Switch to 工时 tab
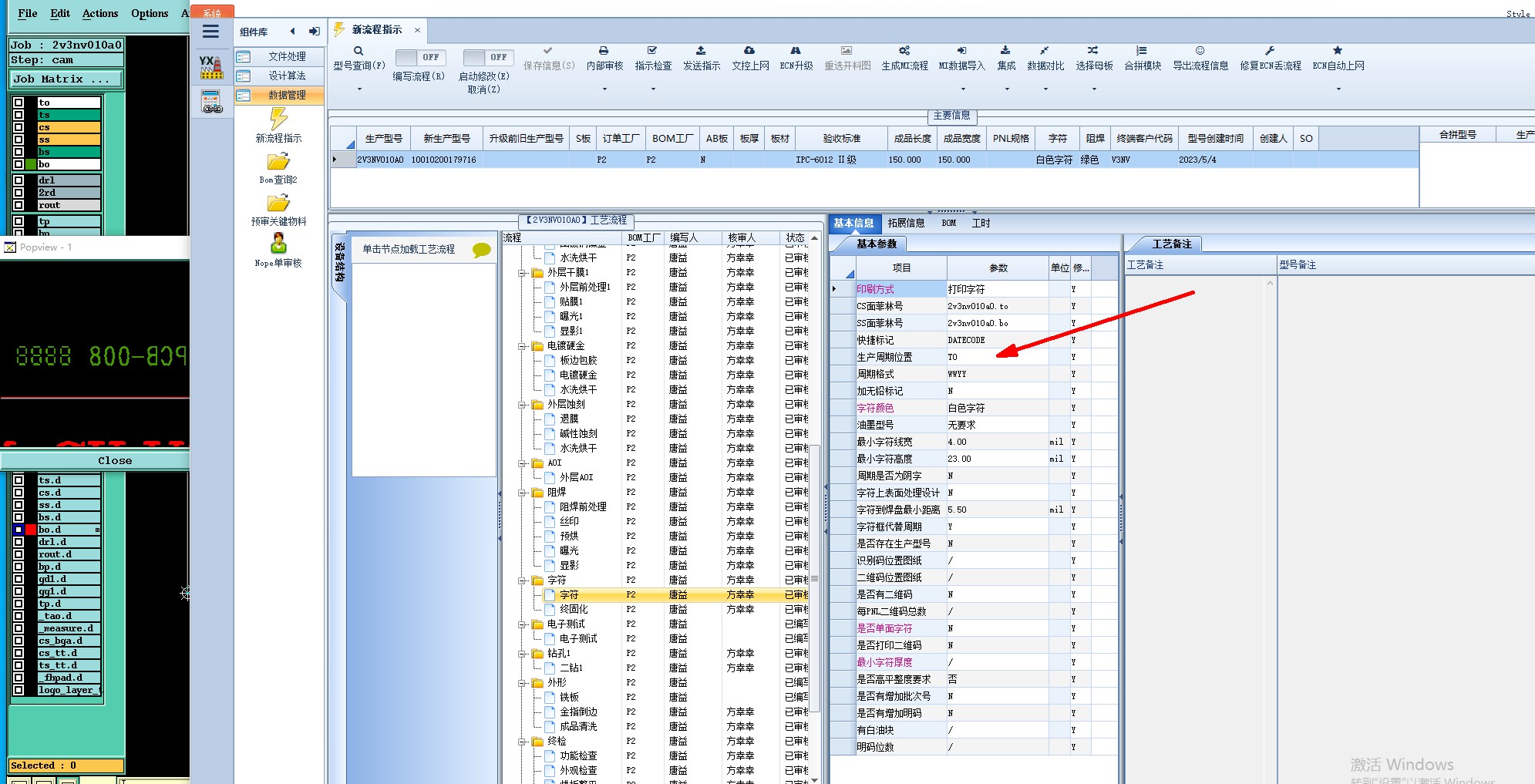The width and height of the screenshot is (1535, 784). [x=981, y=224]
